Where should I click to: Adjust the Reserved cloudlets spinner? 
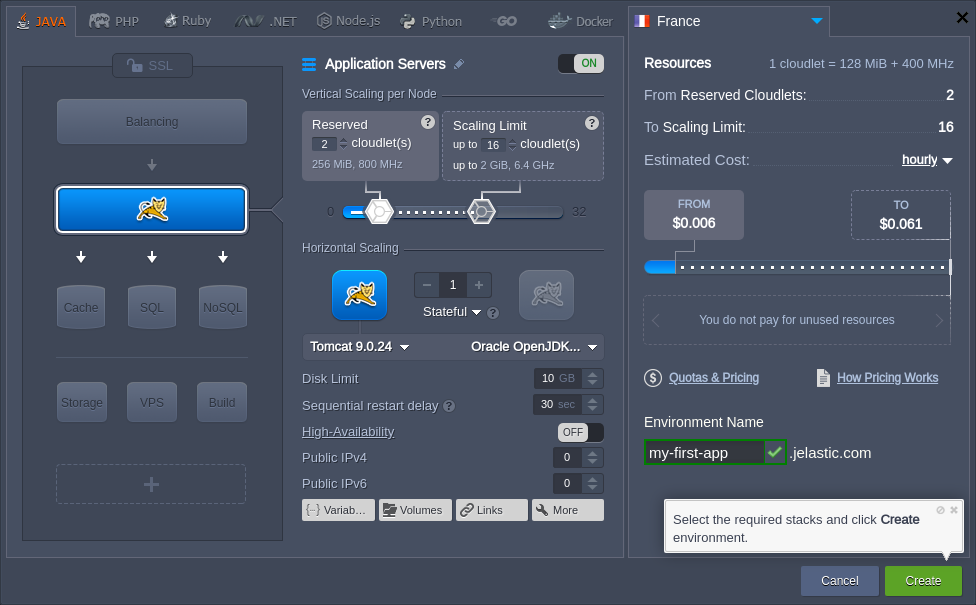(343, 144)
